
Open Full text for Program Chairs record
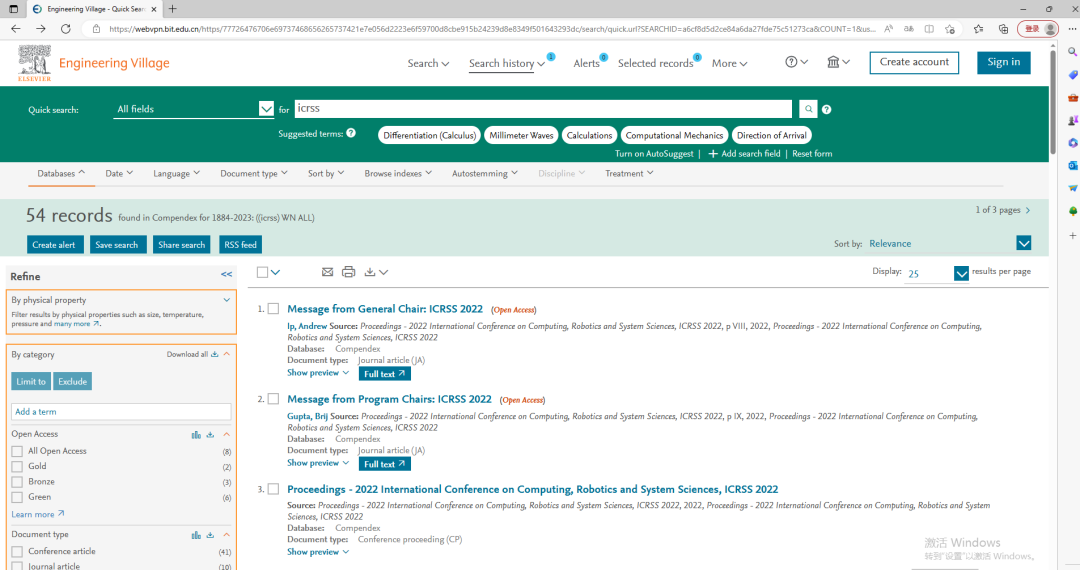pos(384,464)
